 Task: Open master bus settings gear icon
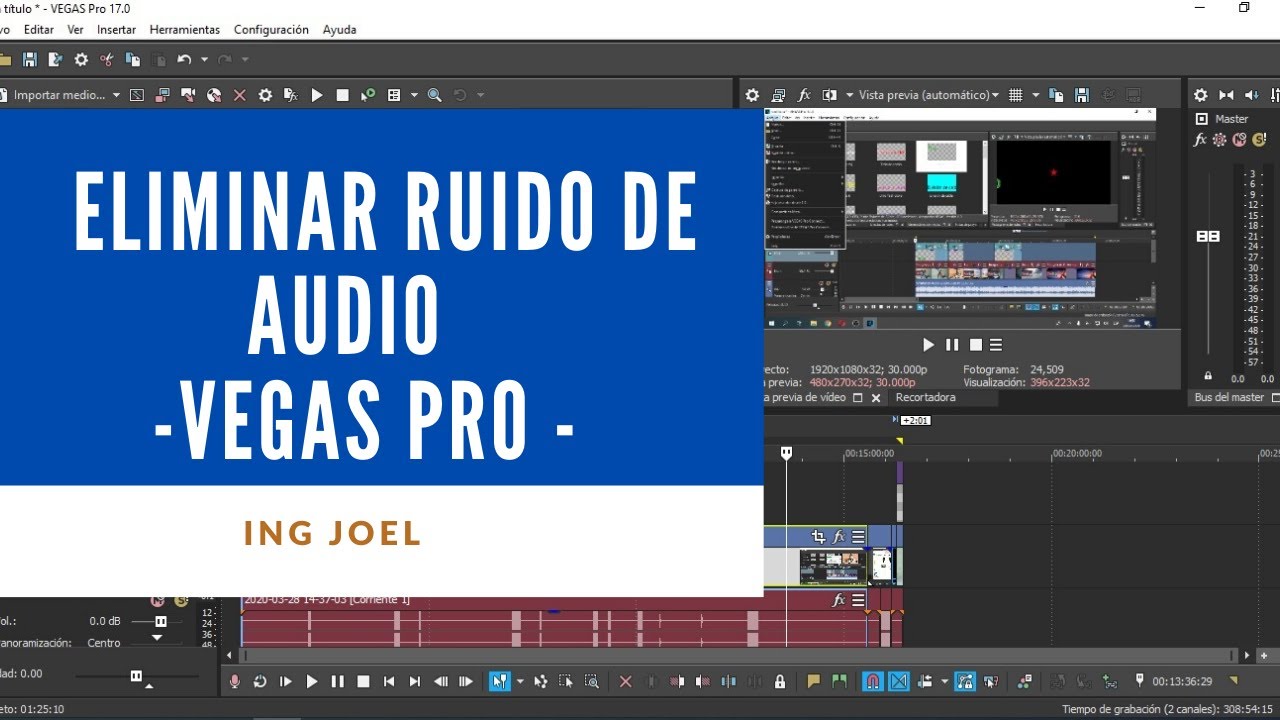click(x=1201, y=95)
